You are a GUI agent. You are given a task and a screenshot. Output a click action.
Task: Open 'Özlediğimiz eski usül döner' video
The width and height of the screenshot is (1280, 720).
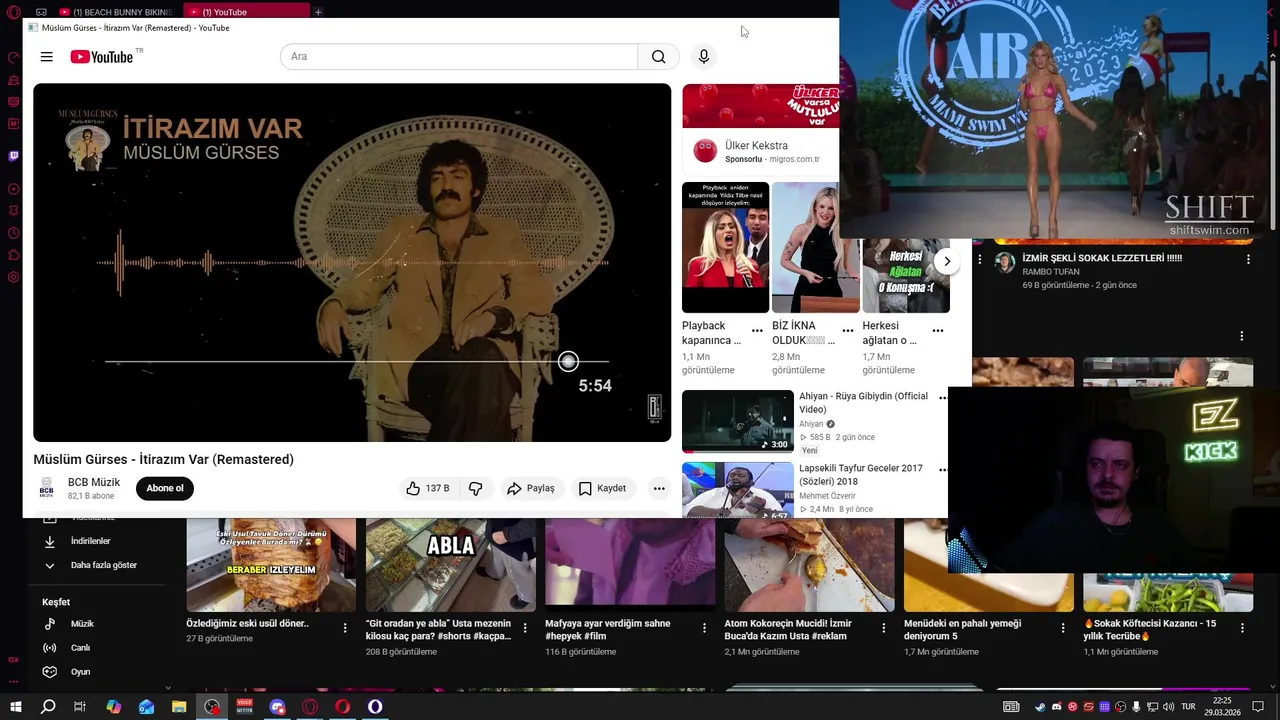click(x=271, y=565)
